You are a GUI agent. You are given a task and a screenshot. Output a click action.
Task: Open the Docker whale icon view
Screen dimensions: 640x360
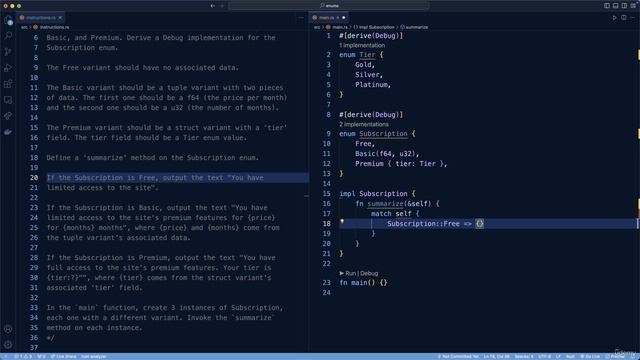coord(8,132)
